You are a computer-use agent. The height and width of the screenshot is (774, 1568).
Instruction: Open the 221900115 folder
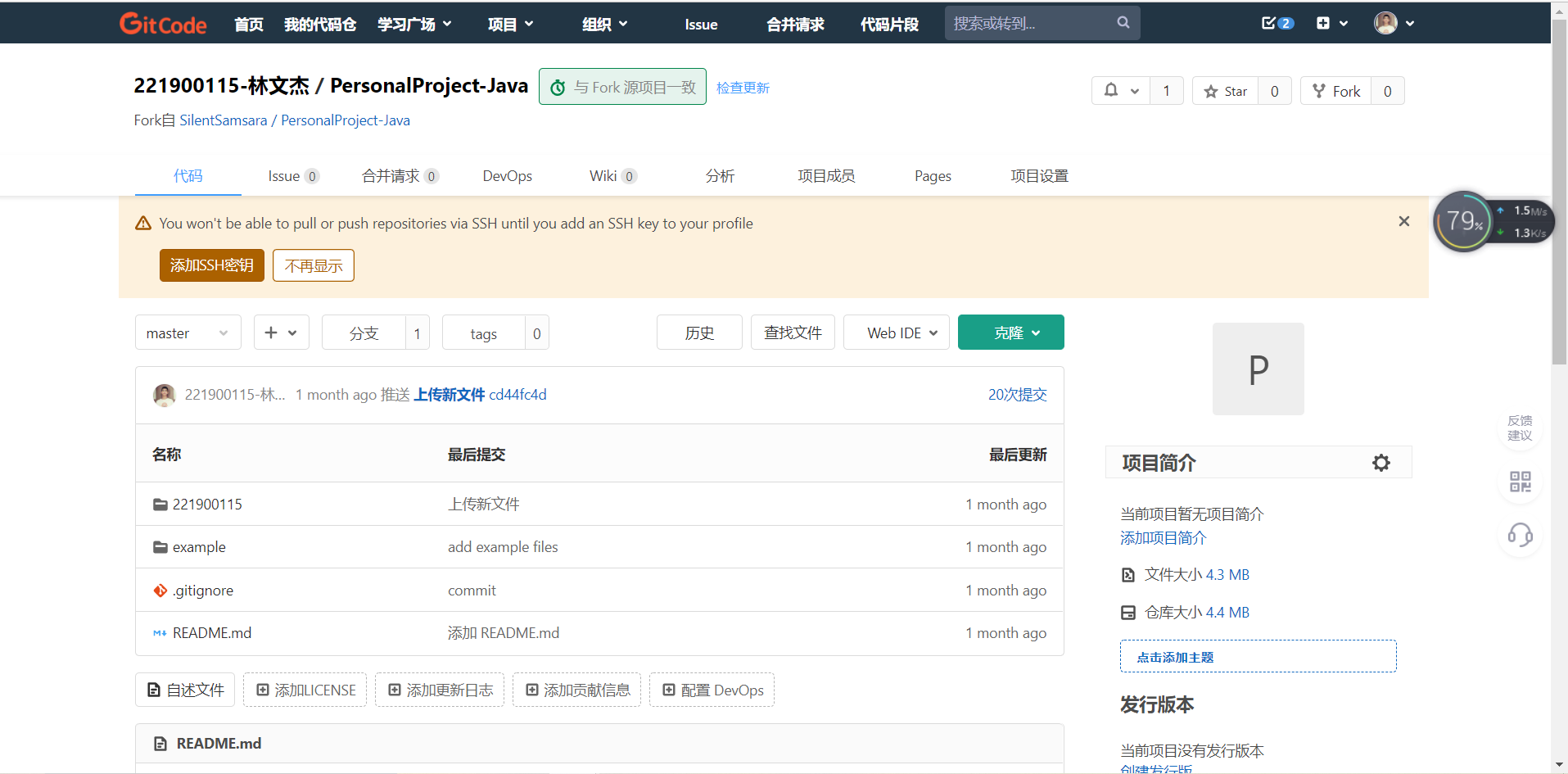pos(207,505)
